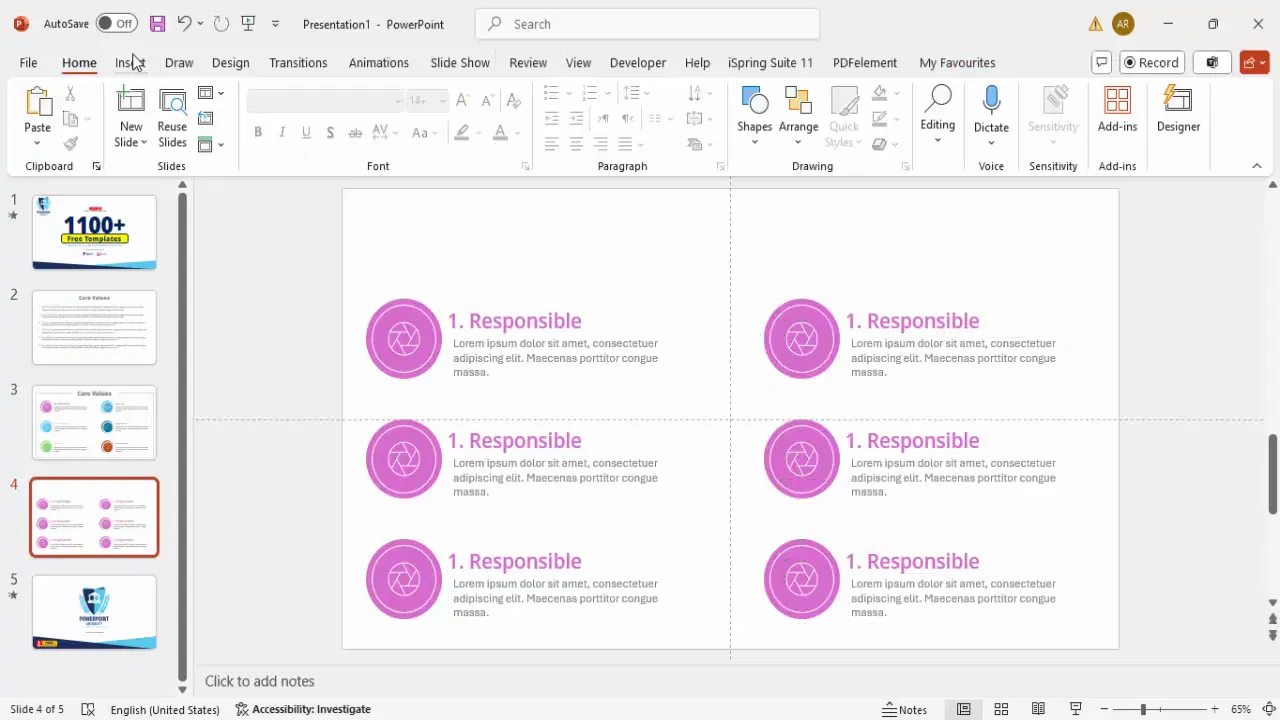1280x720 pixels.
Task: Open the slide Layout dropdown
Action: tap(210, 93)
